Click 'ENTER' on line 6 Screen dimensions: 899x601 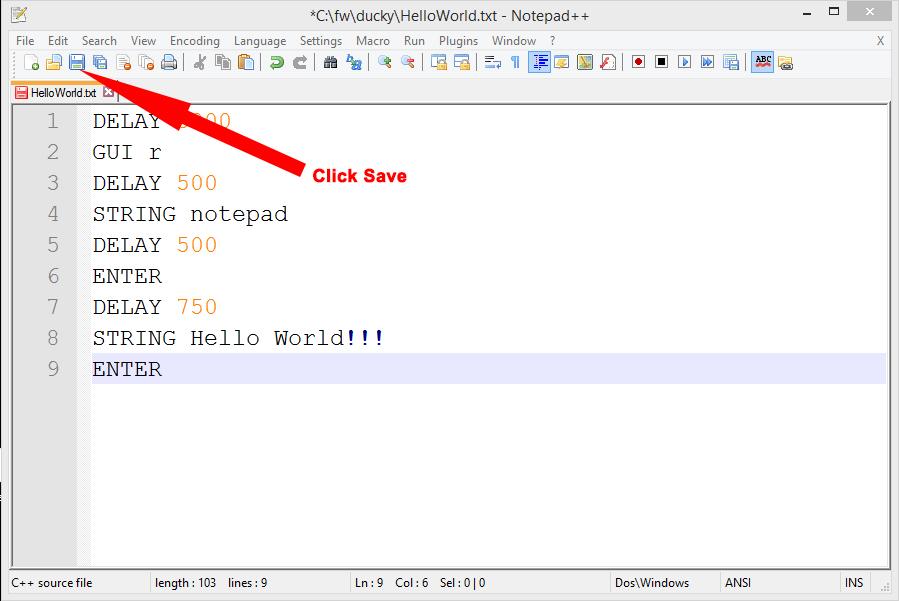pyautogui.click(x=127, y=276)
